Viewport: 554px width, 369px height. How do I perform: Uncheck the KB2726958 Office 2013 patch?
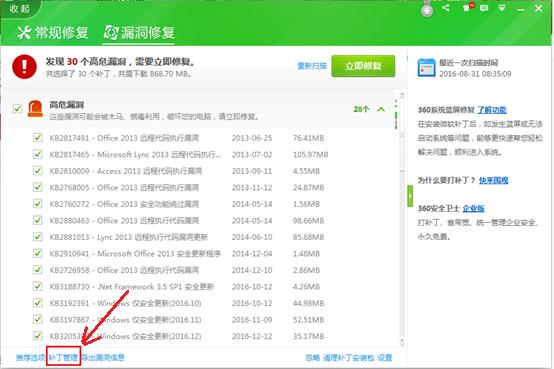(x=37, y=270)
